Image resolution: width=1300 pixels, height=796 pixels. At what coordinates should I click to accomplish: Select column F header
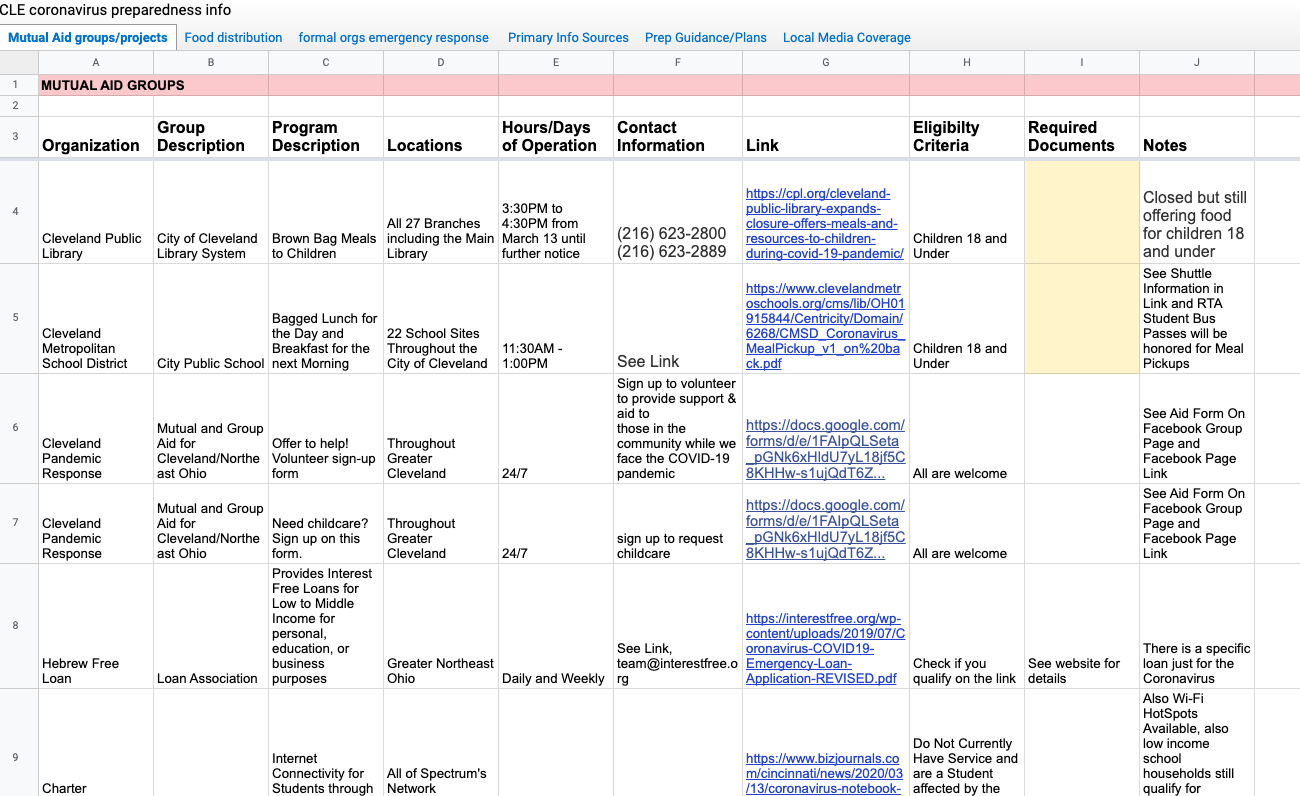tap(678, 63)
